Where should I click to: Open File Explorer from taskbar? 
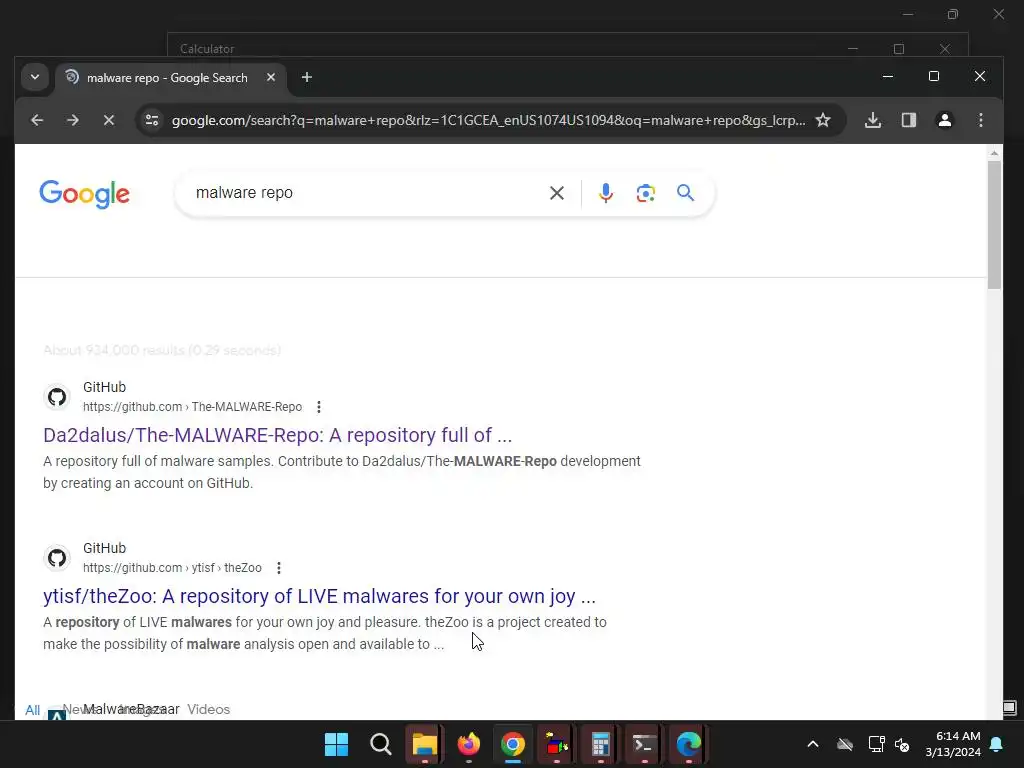coord(424,744)
